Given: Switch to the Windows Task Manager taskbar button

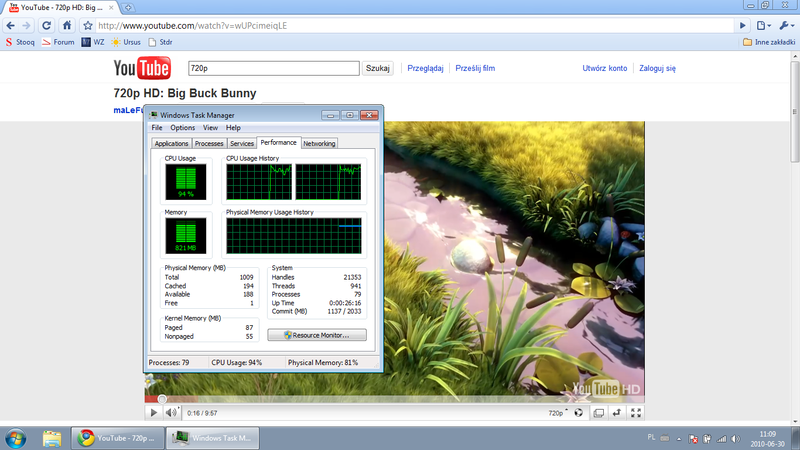Looking at the screenshot, I should click(213, 438).
